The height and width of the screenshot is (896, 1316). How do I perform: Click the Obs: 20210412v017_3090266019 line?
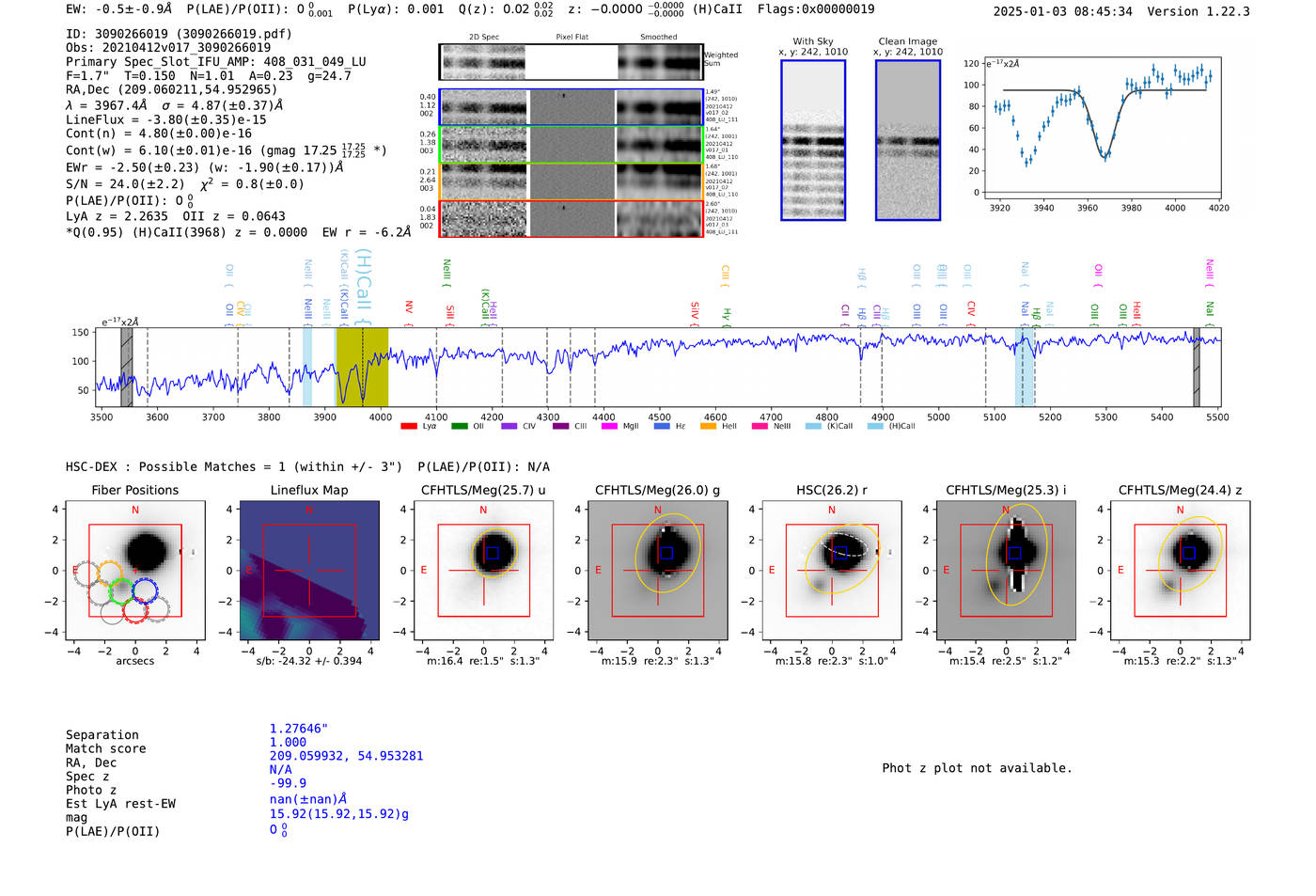click(x=168, y=48)
